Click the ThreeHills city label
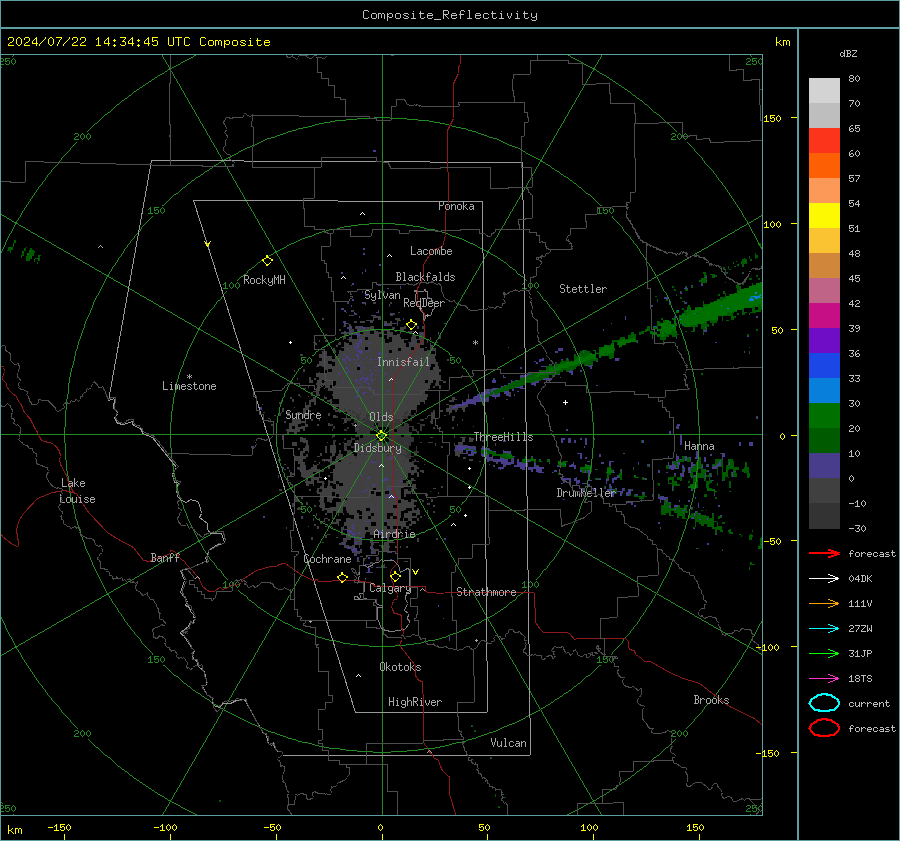900x841 pixels. tap(503, 437)
